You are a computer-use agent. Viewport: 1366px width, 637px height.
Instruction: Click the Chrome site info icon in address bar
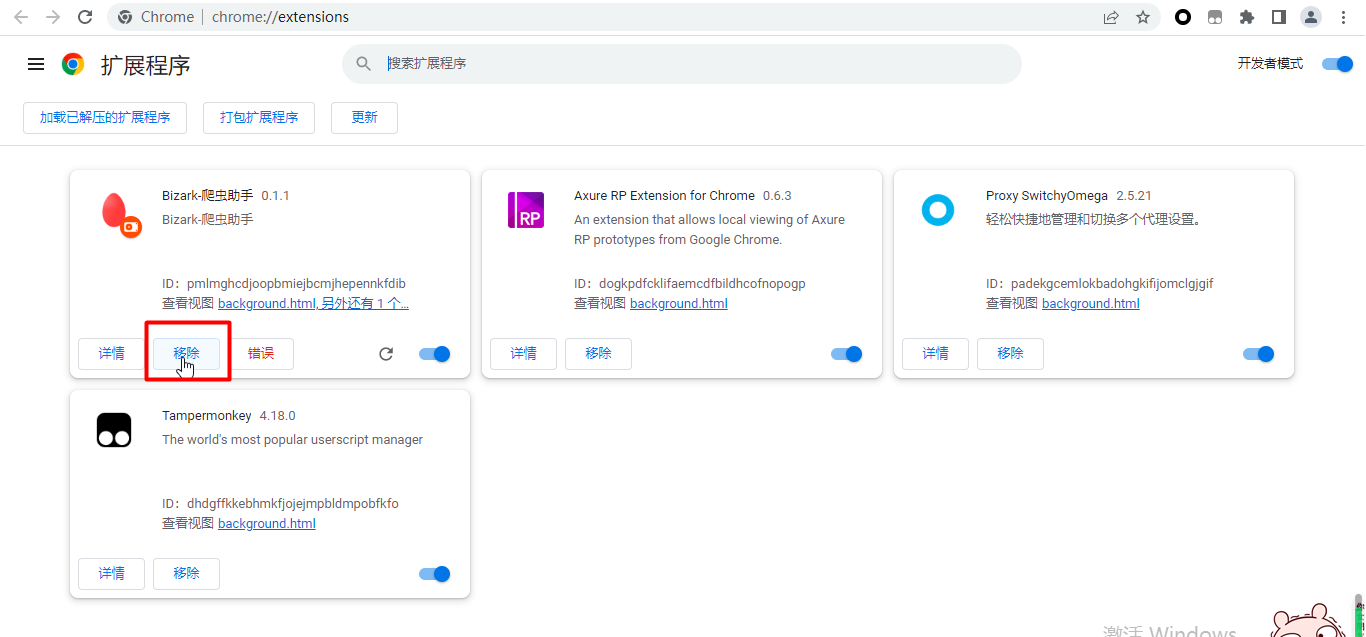(x=125, y=17)
